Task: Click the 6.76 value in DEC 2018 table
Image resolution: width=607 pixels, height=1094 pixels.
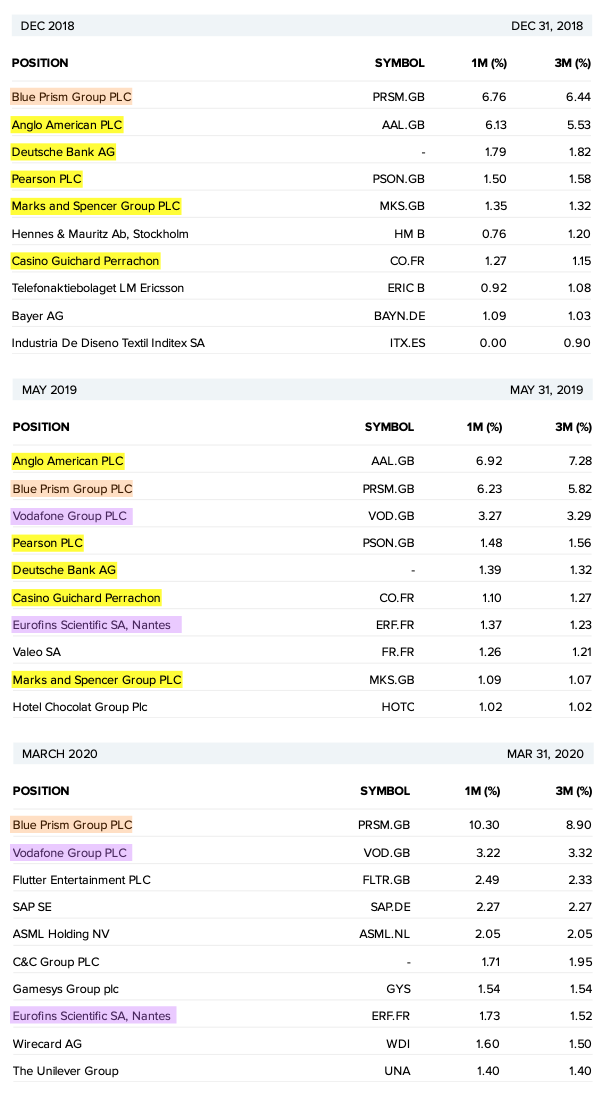Action: [494, 97]
